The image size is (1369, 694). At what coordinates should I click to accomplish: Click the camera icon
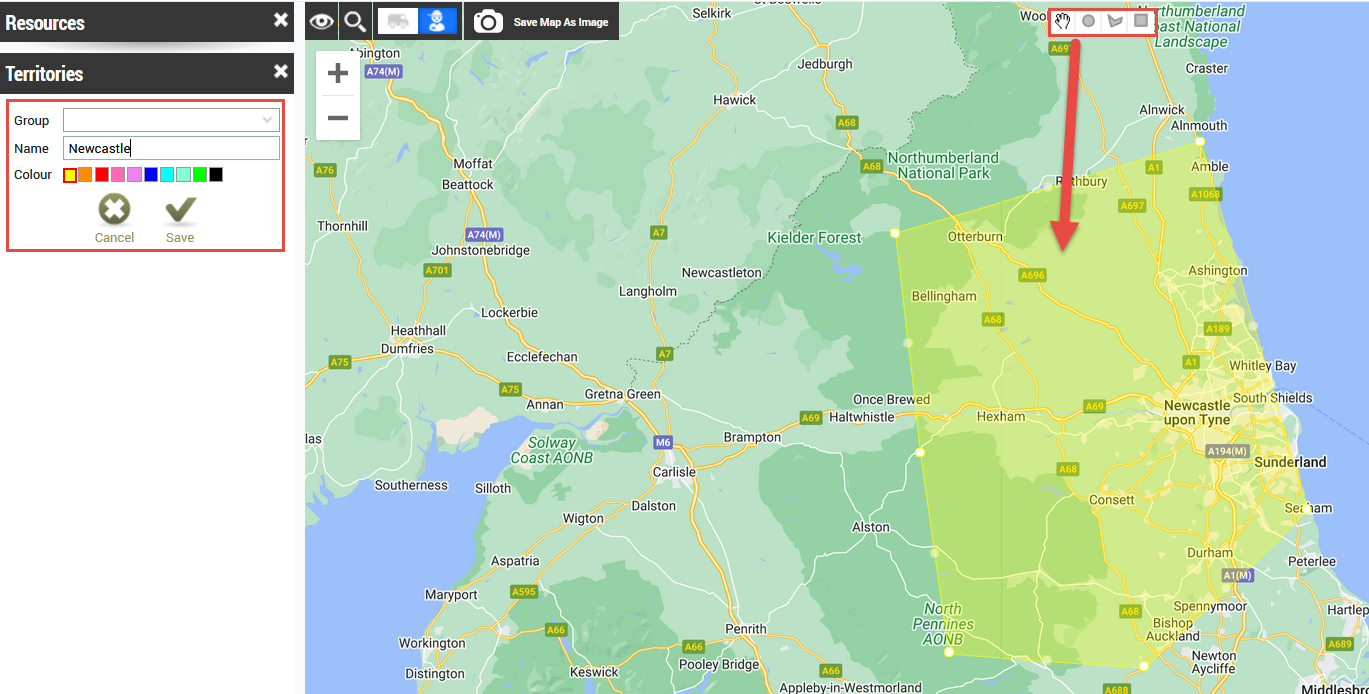[x=488, y=22]
